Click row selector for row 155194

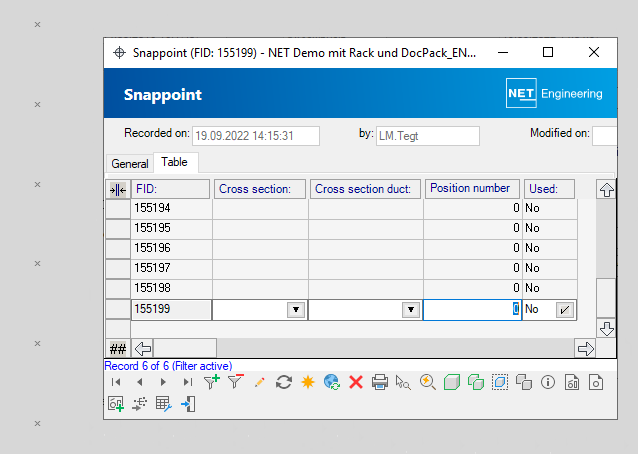[x=118, y=209]
